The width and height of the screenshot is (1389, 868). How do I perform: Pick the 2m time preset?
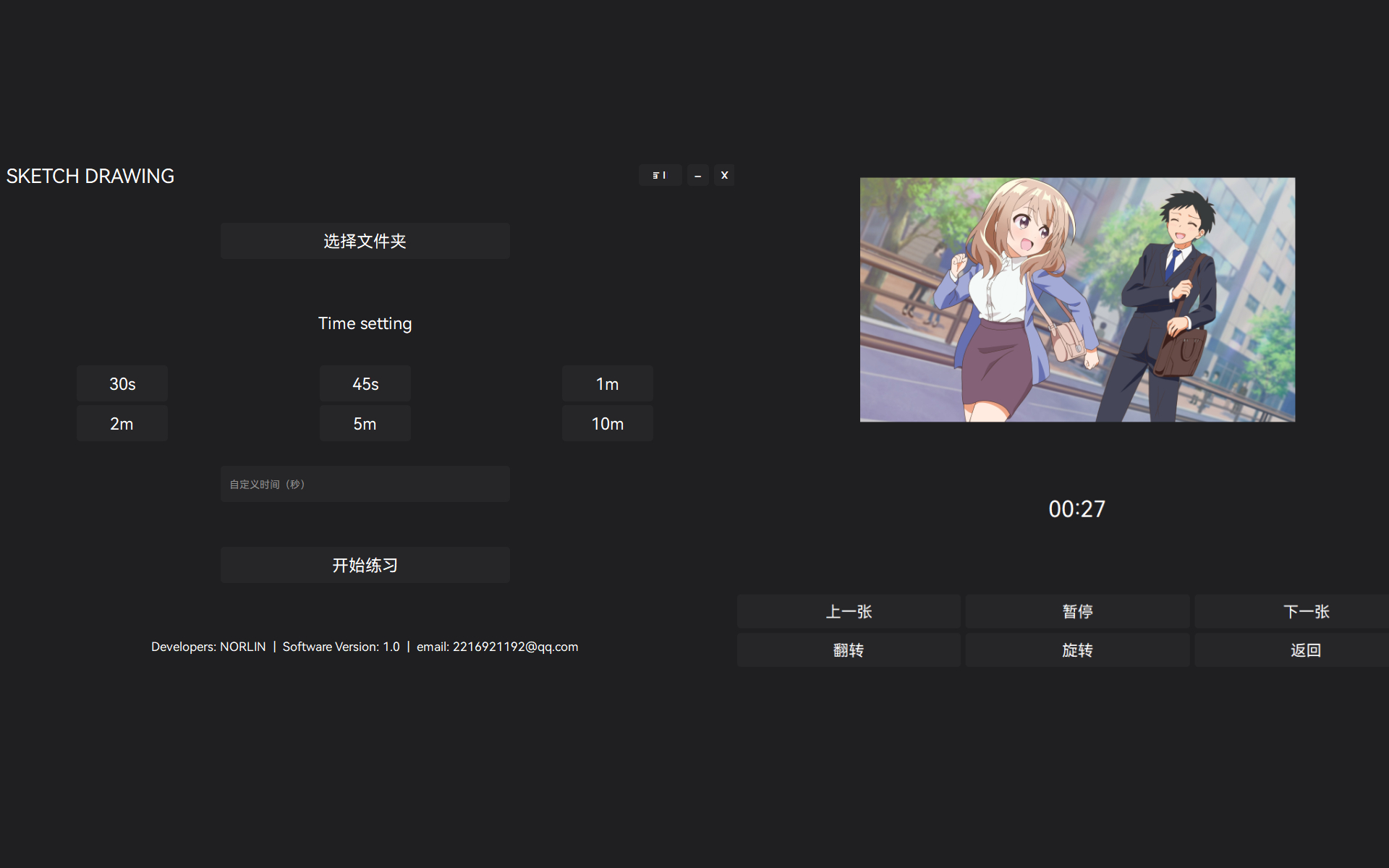(x=122, y=423)
